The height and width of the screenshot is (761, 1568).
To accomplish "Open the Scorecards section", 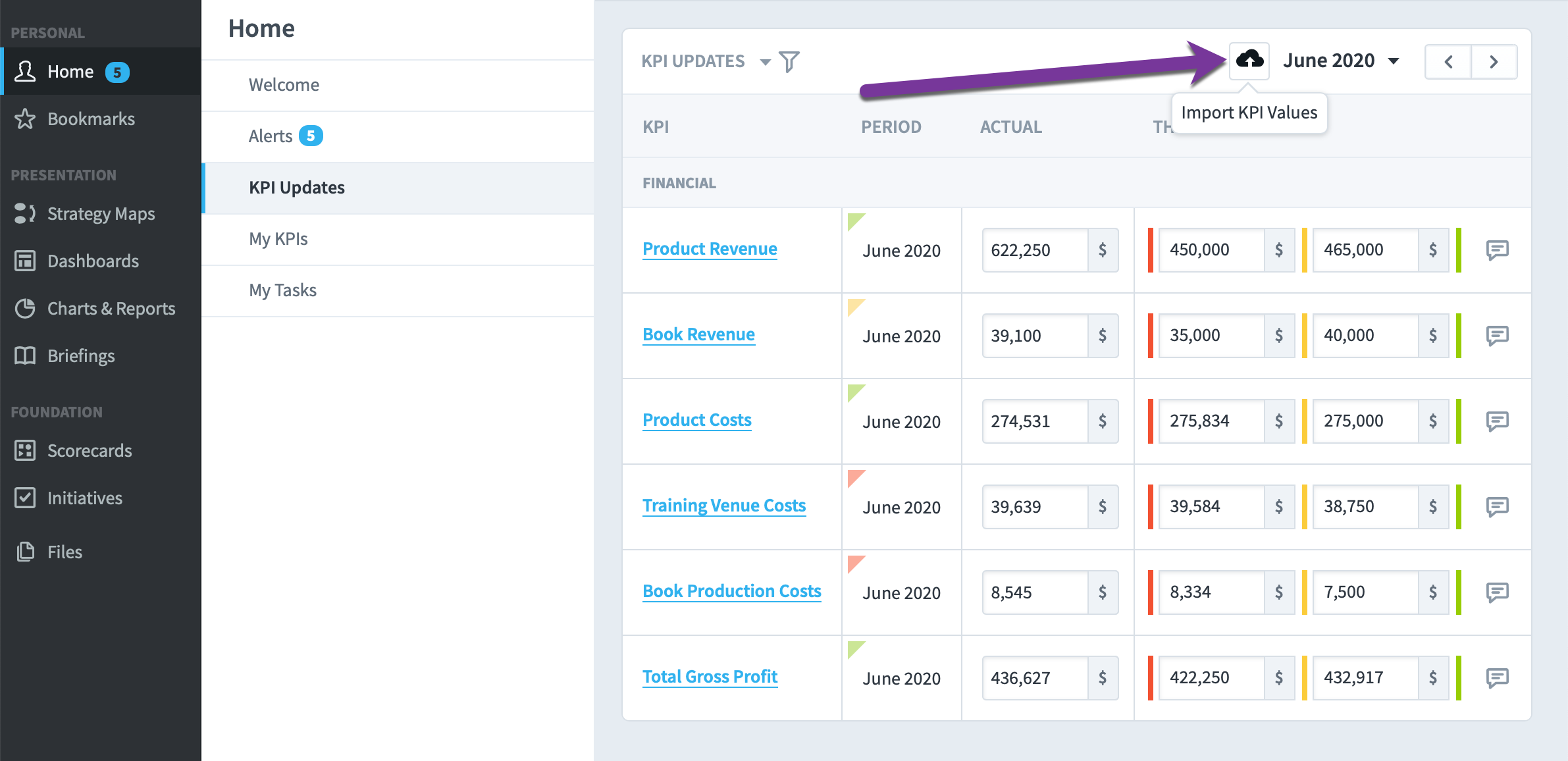I will 90,451.
